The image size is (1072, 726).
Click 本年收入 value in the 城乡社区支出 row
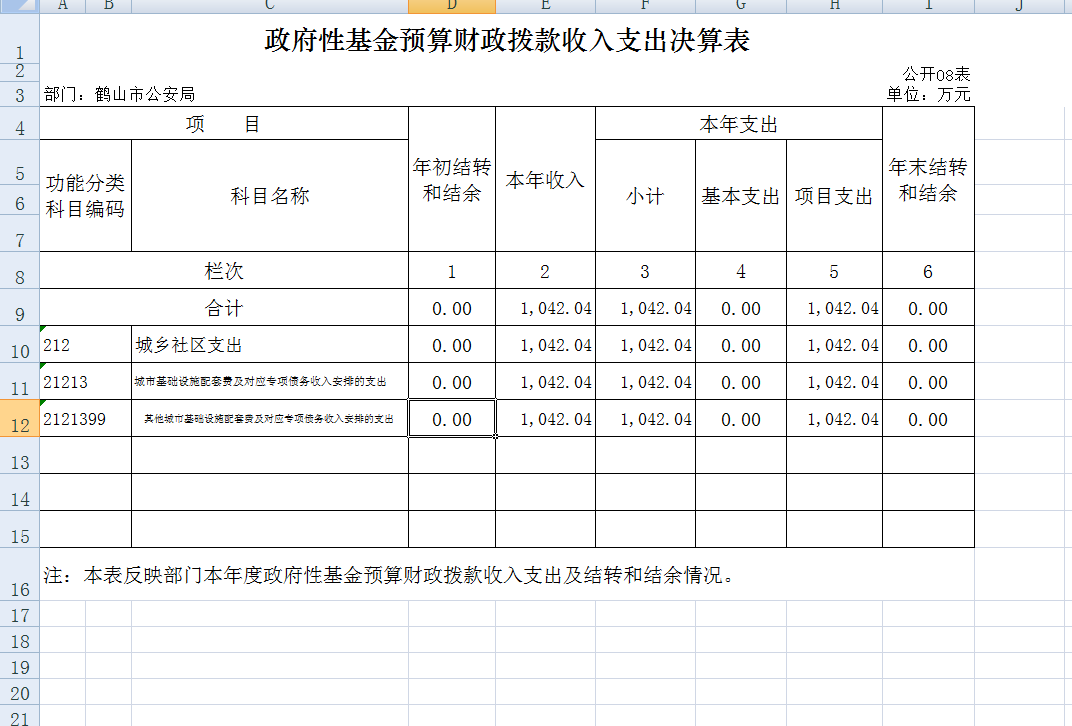pyautogui.click(x=546, y=345)
